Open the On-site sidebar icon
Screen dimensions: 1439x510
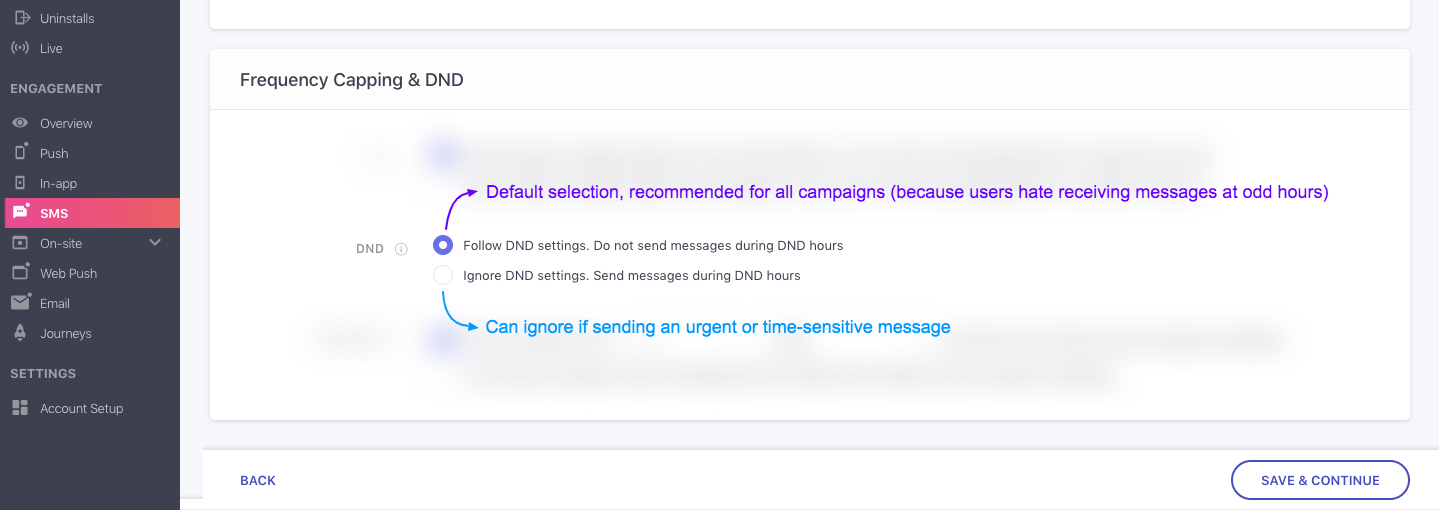(x=20, y=243)
